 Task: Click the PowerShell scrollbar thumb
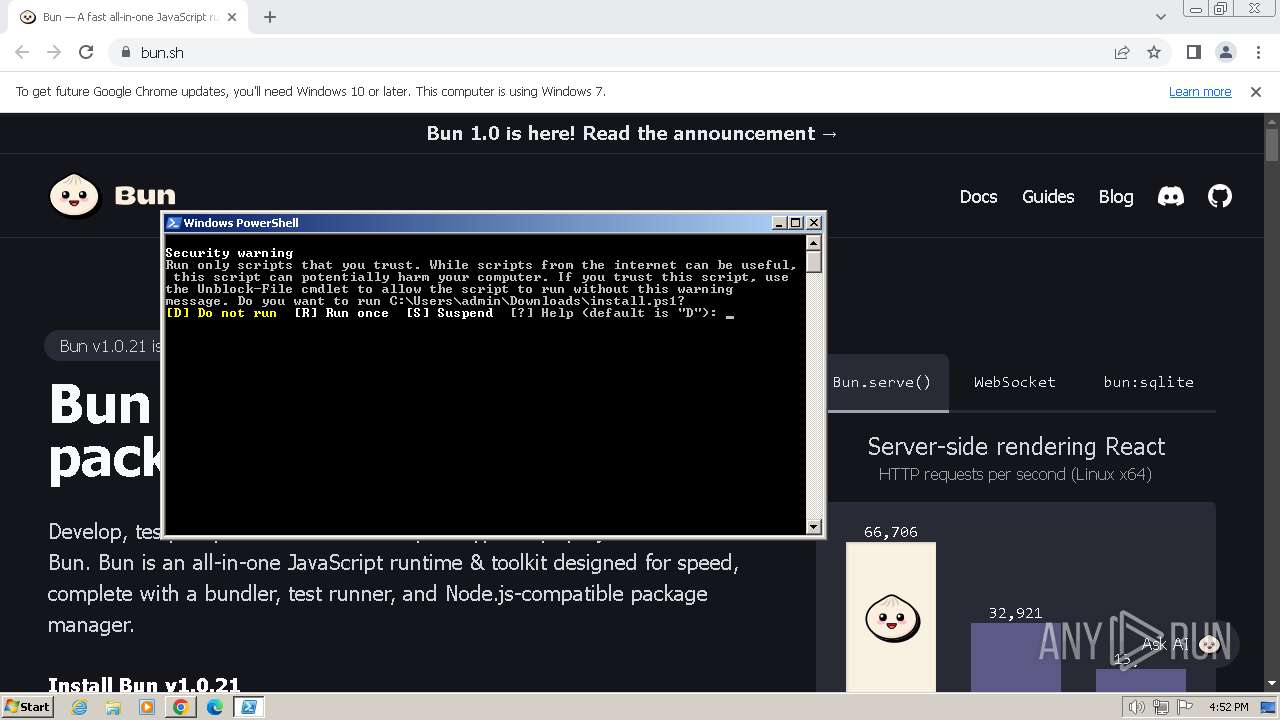click(x=813, y=261)
